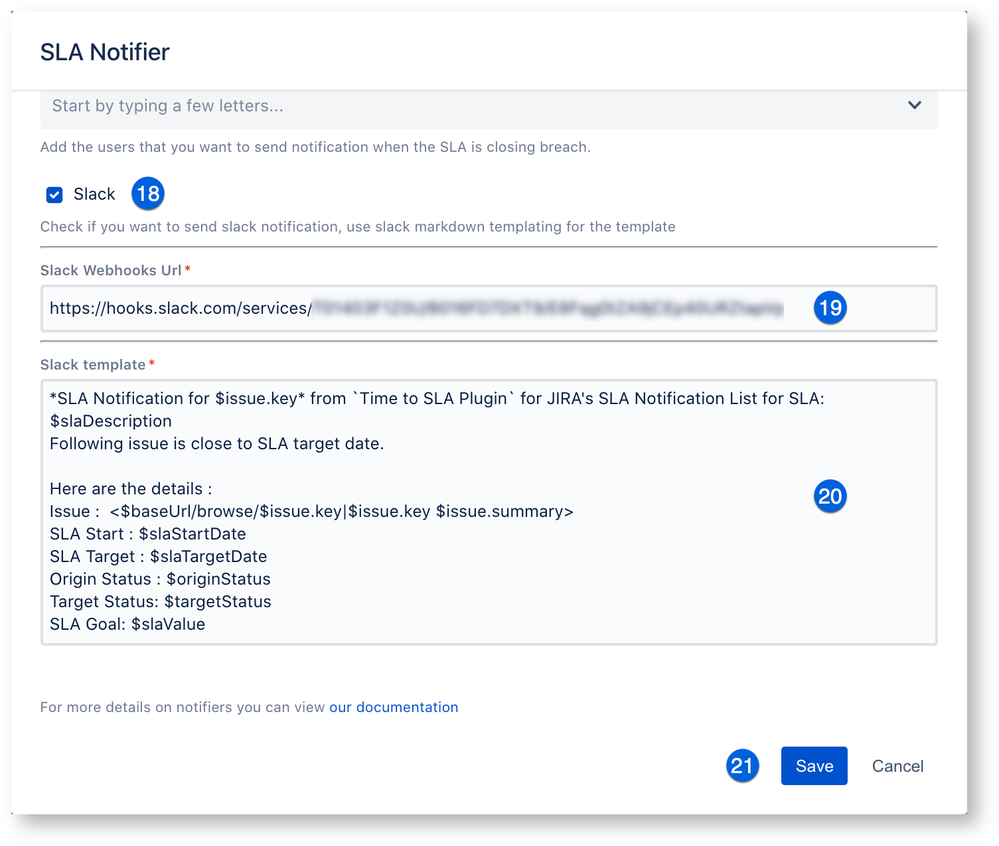This screenshot has height=846, width=999.
Task: Click inside the Slack template textarea
Action: pos(489,512)
